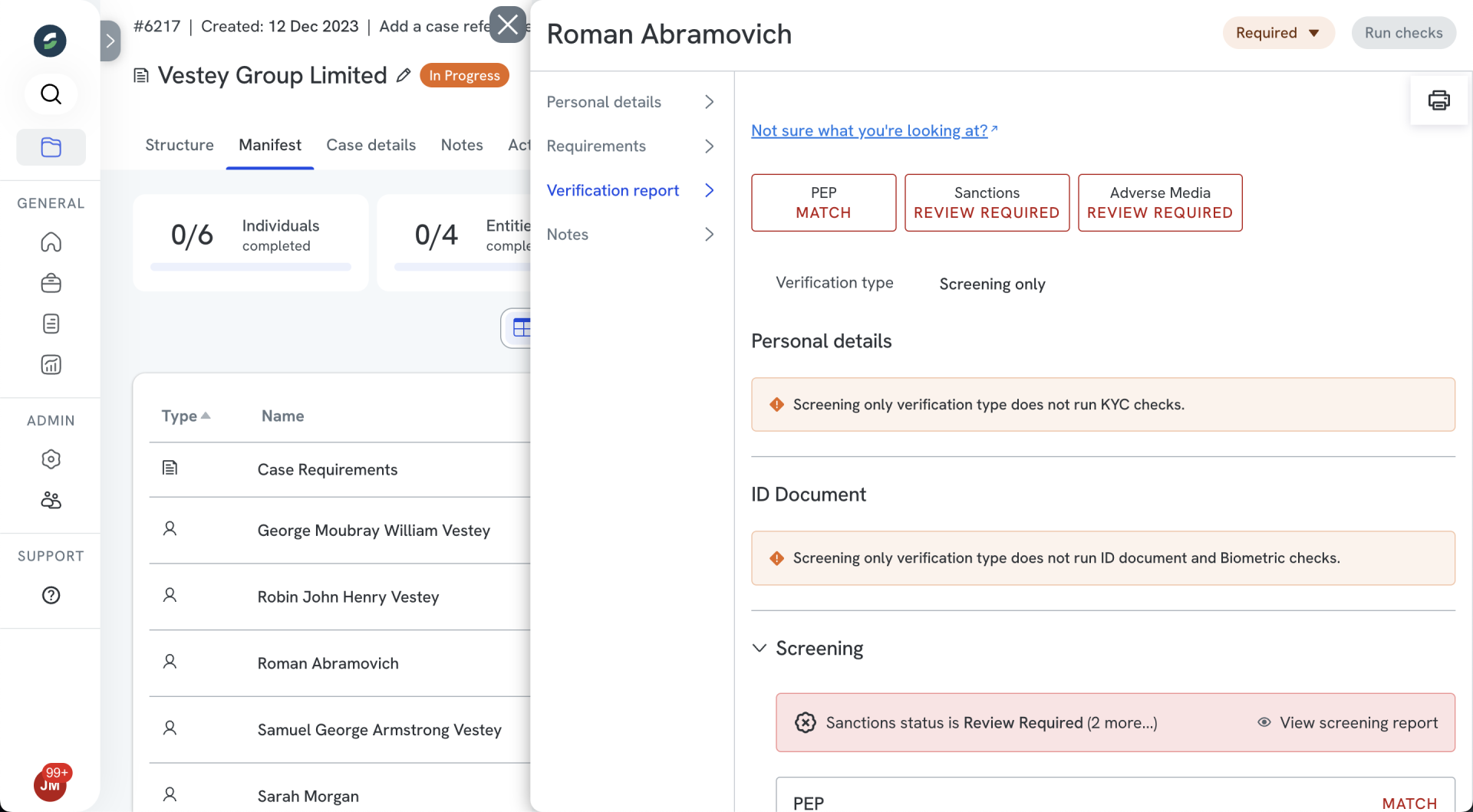1473x812 pixels.
Task: Click the document icon beside Vestey Group Limited
Action: pyautogui.click(x=141, y=75)
